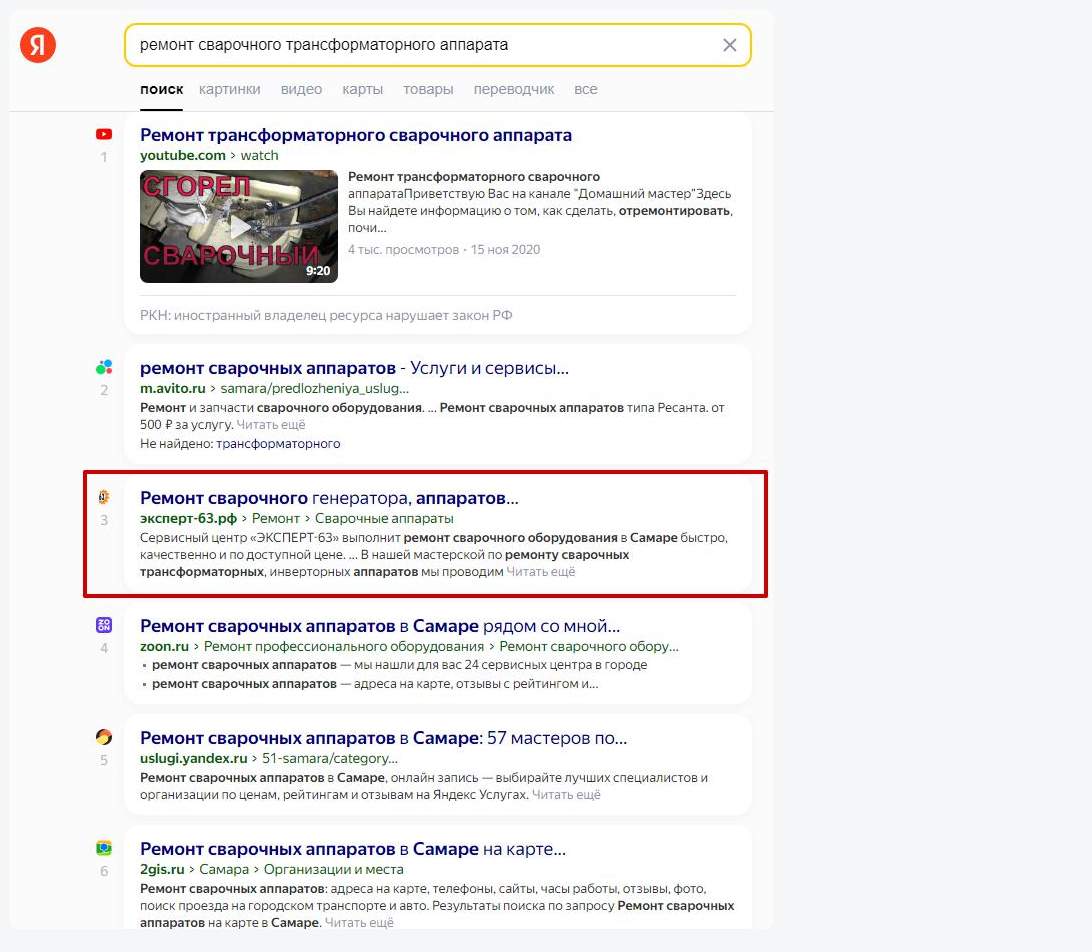
Task: Switch to the 'картинки' tab
Action: (x=230, y=89)
